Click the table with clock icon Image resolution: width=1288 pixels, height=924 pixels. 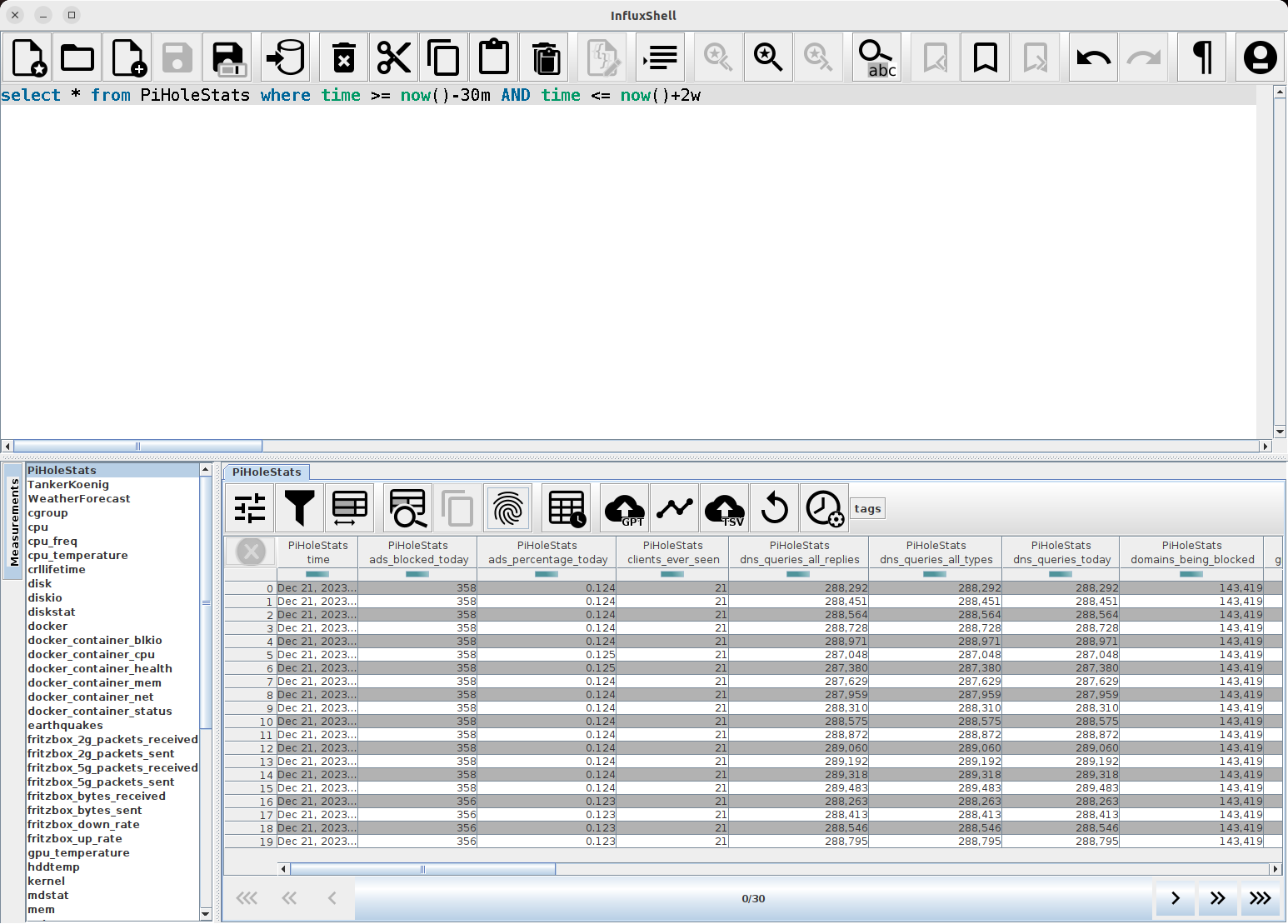[567, 507]
